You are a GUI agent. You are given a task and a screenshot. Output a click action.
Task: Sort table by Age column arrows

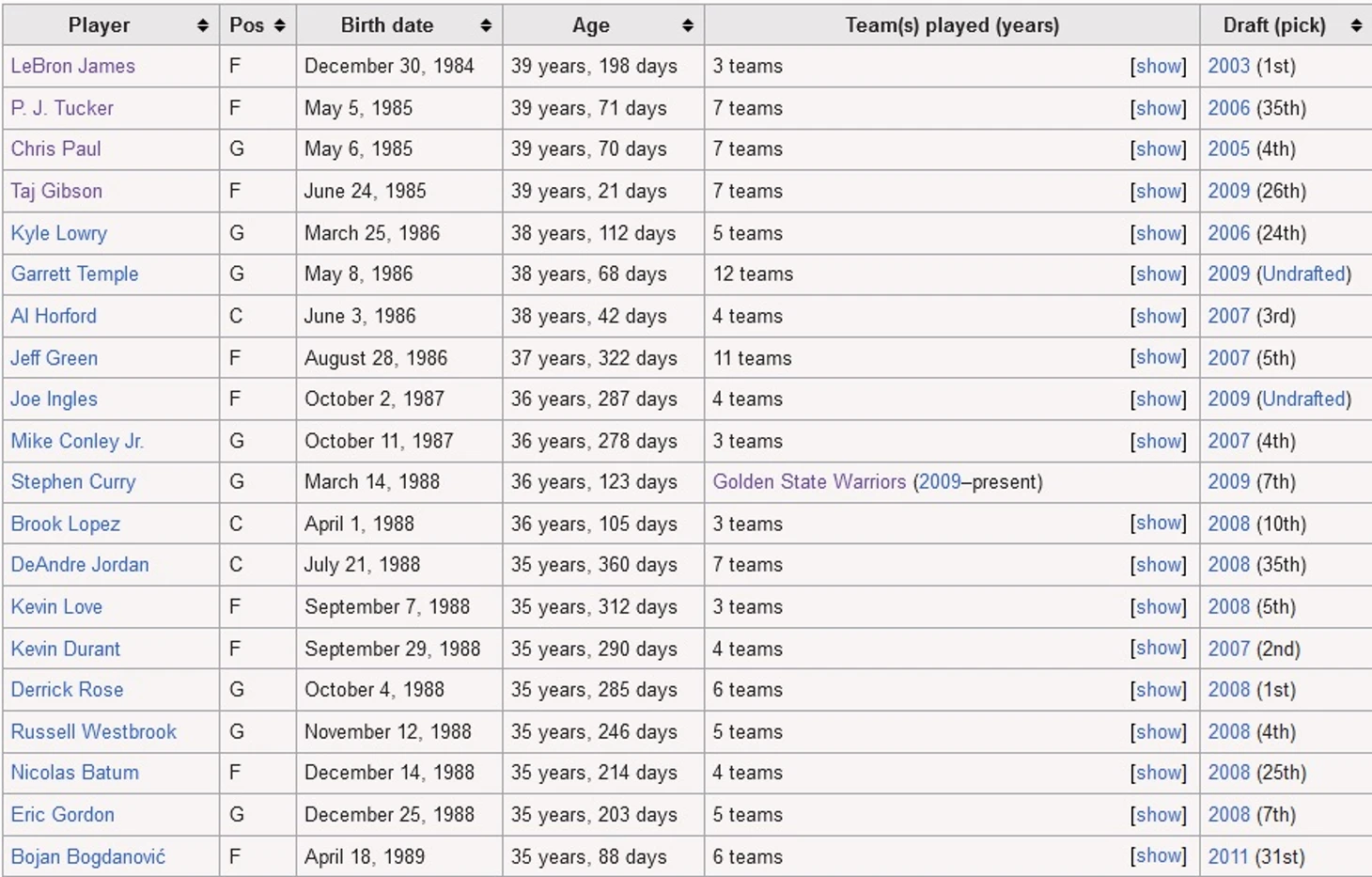688,26
